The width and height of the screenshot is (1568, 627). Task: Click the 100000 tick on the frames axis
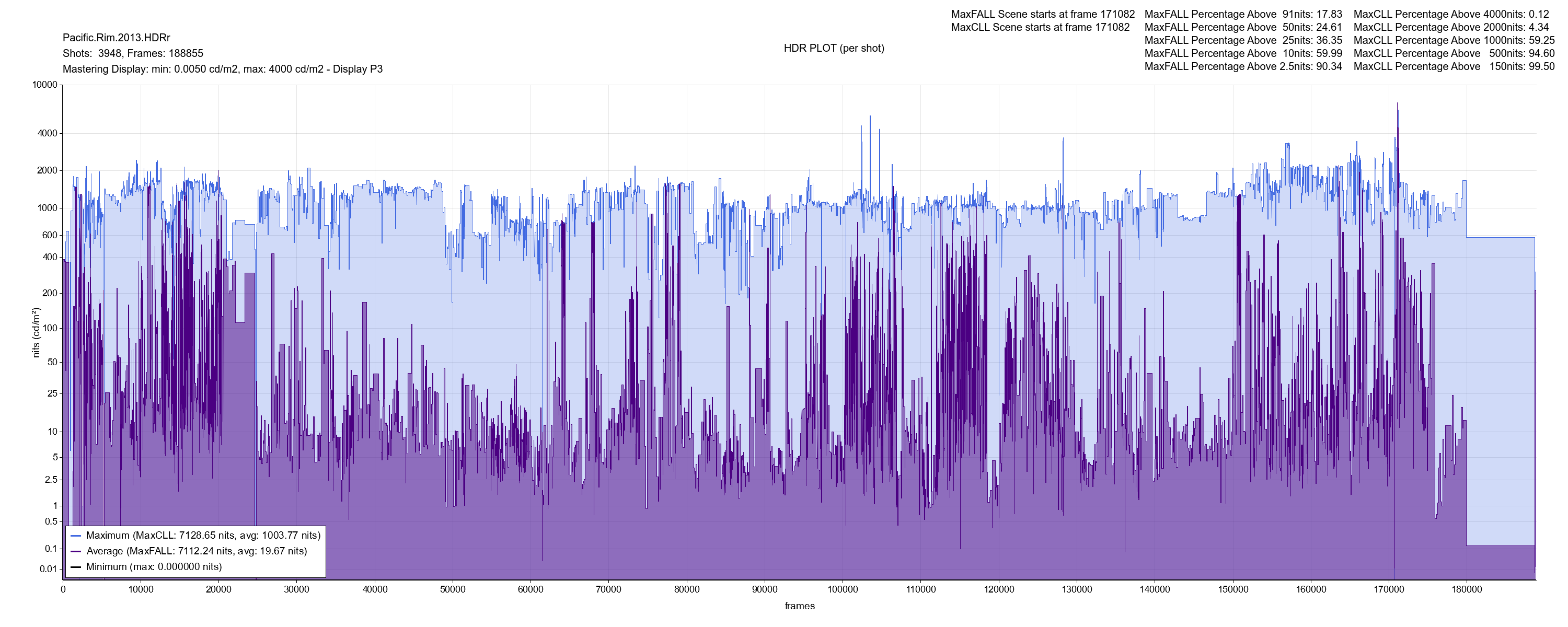(x=843, y=589)
